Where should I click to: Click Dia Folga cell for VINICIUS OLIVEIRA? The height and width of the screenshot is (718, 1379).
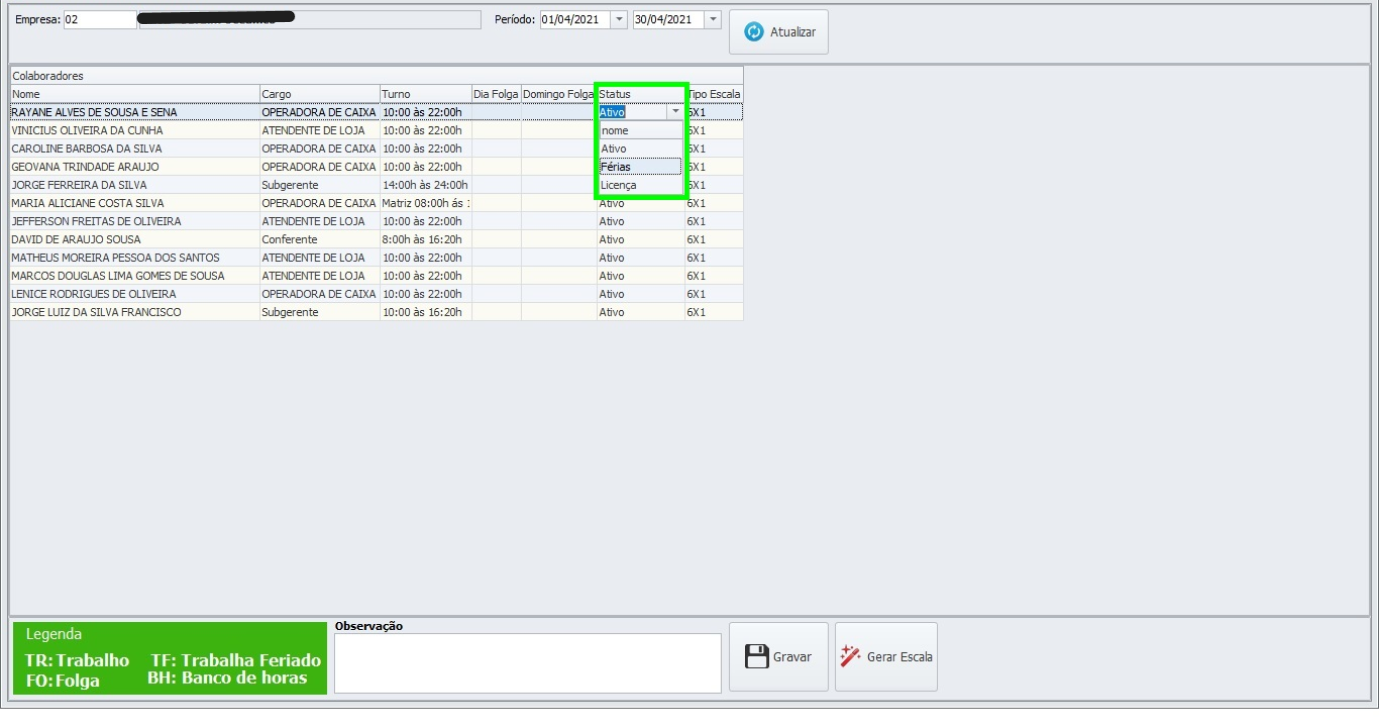pos(496,131)
